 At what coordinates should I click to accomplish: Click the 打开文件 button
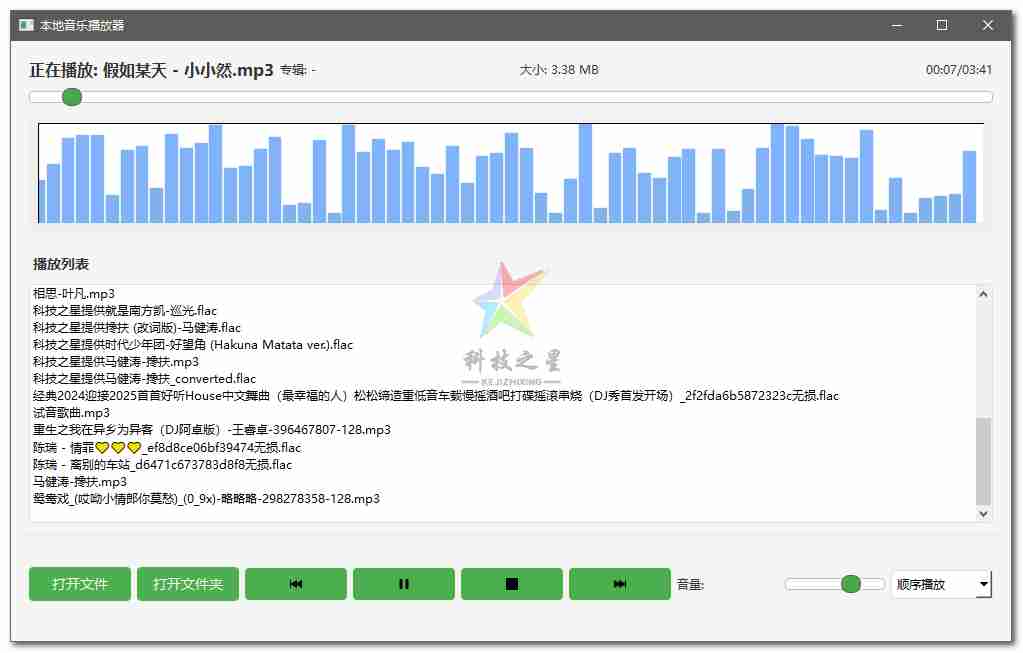pyautogui.click(x=79, y=584)
